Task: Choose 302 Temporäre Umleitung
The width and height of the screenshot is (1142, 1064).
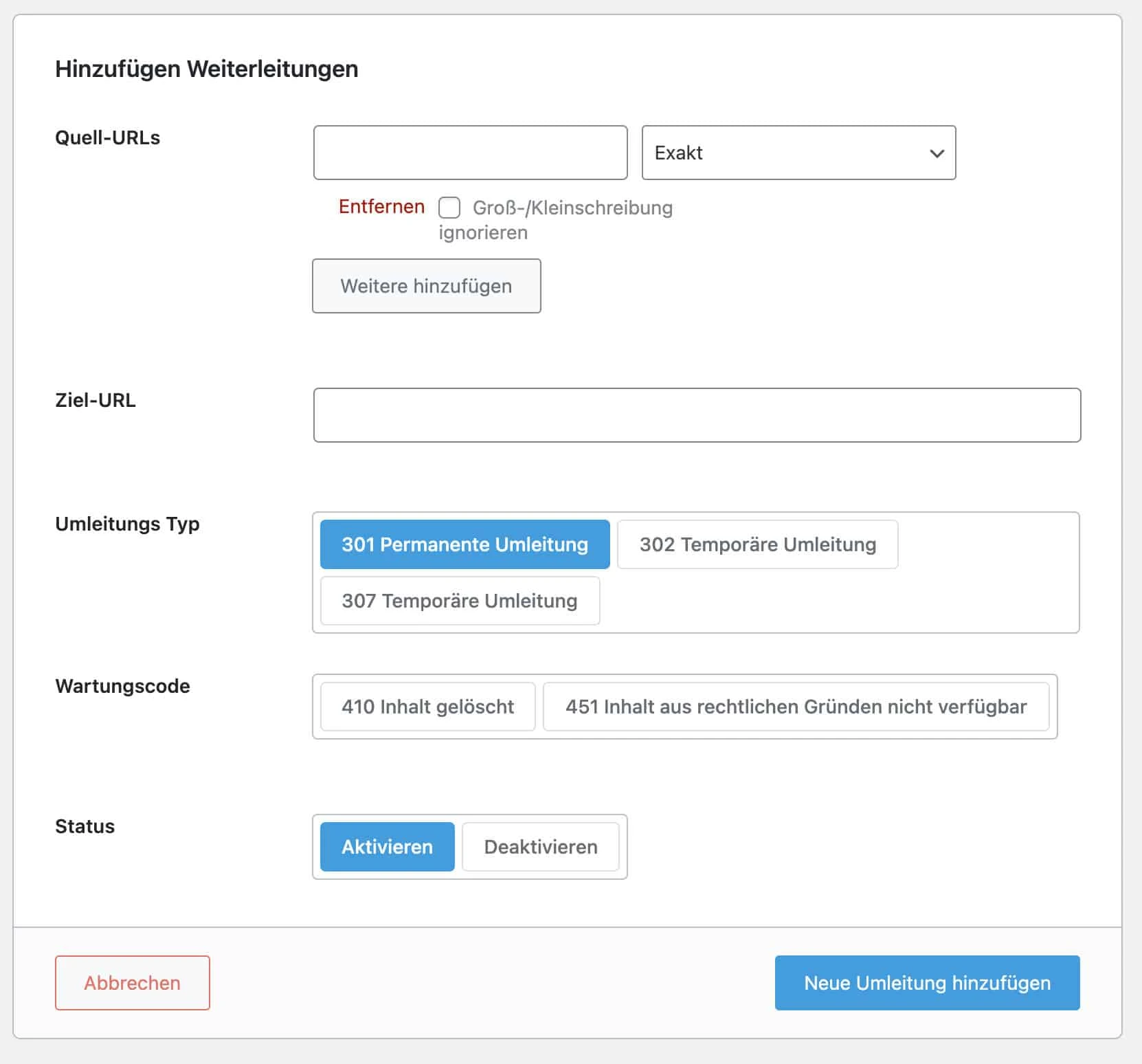Action: 757,544
